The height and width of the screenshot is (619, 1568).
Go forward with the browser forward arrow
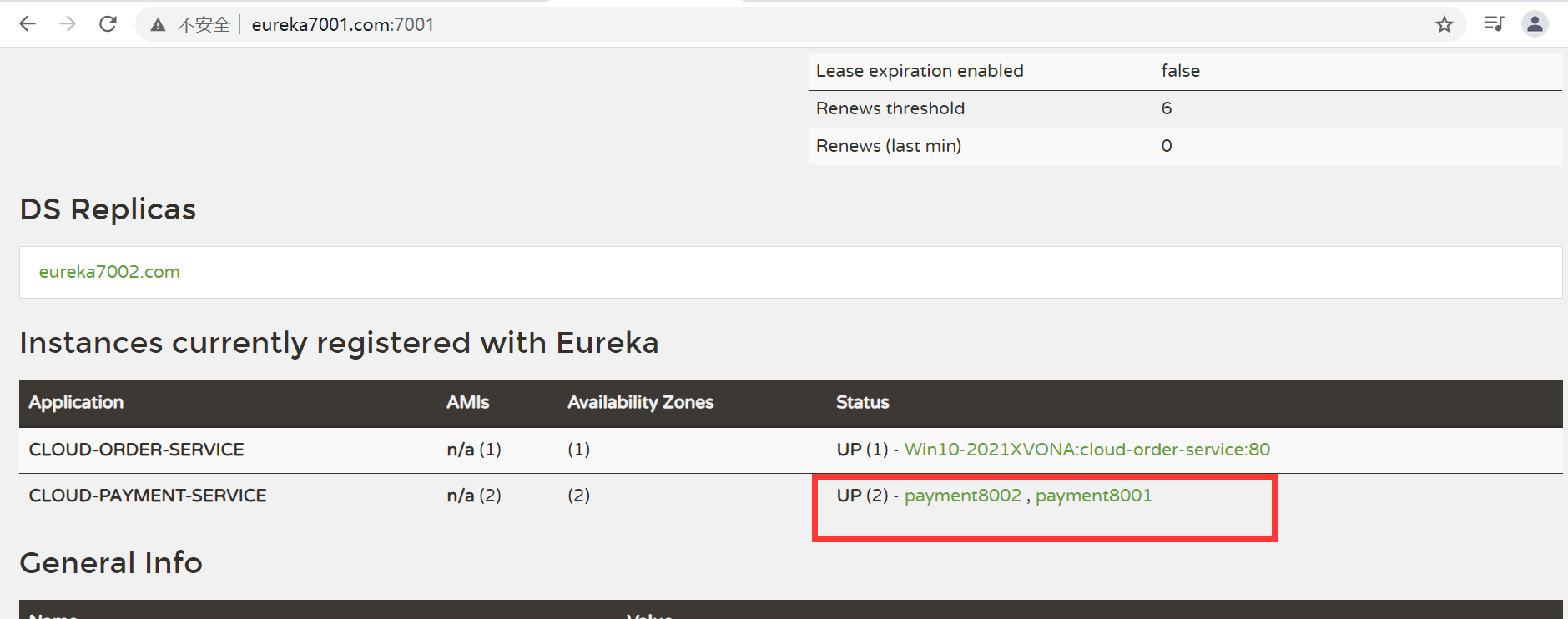tap(68, 24)
